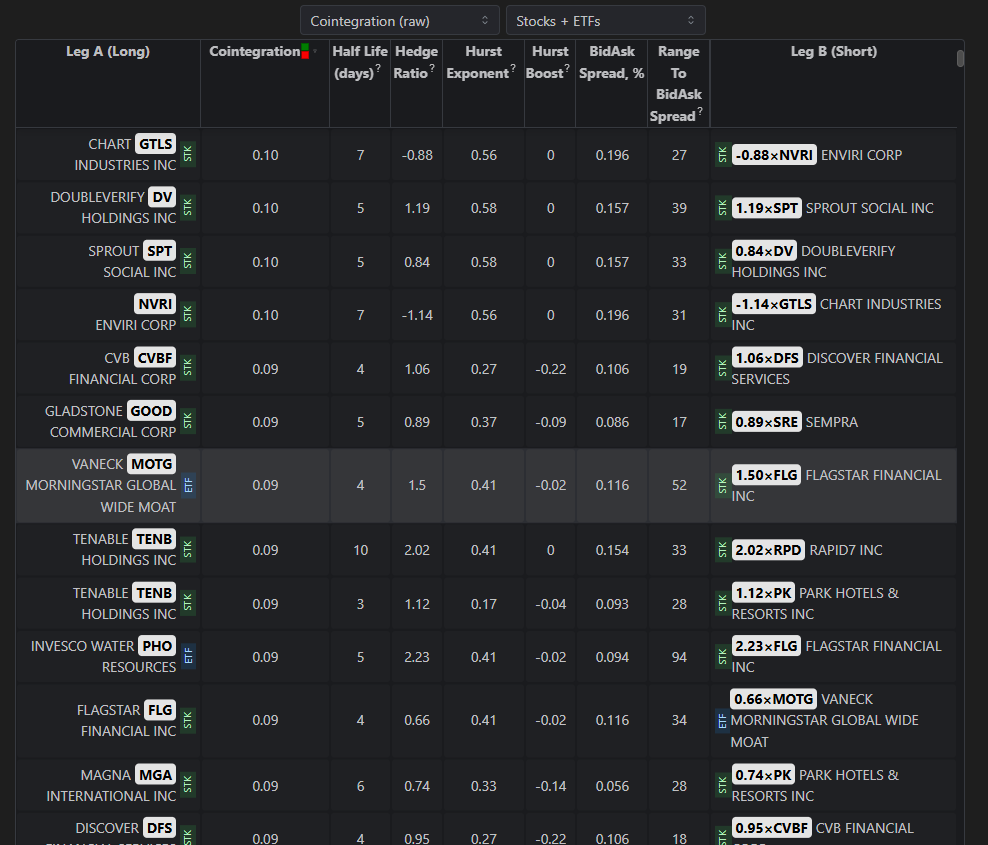Click the 1.50×FLG badge in Leg B
The width and height of the screenshot is (988, 845).
click(x=766, y=475)
